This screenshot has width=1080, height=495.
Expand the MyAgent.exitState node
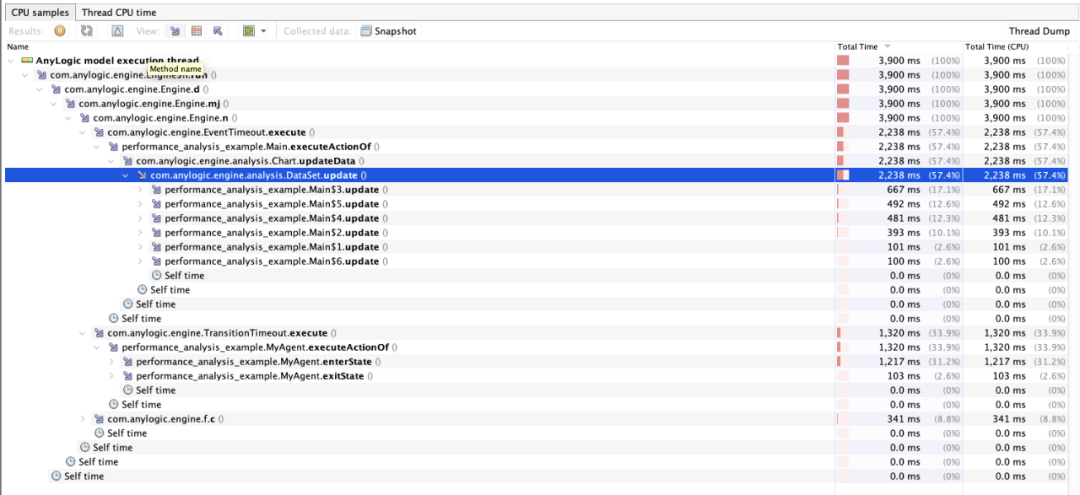111,376
